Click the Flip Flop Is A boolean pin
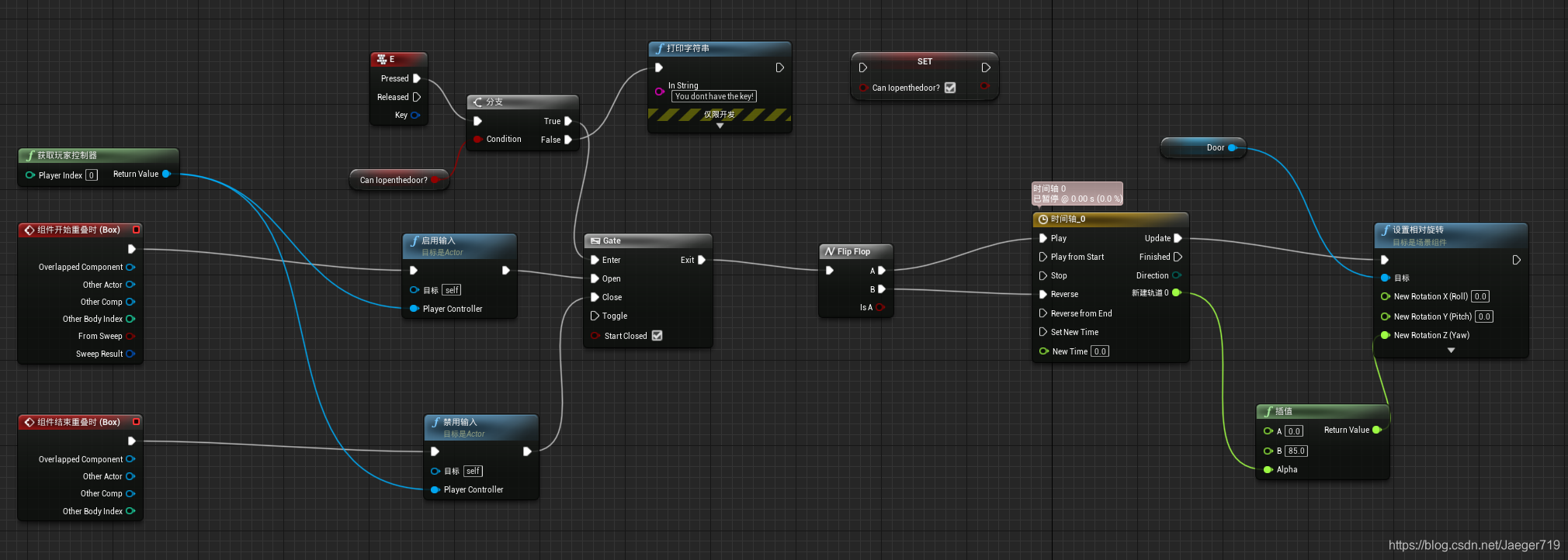Image resolution: width=1568 pixels, height=560 pixels. (880, 307)
